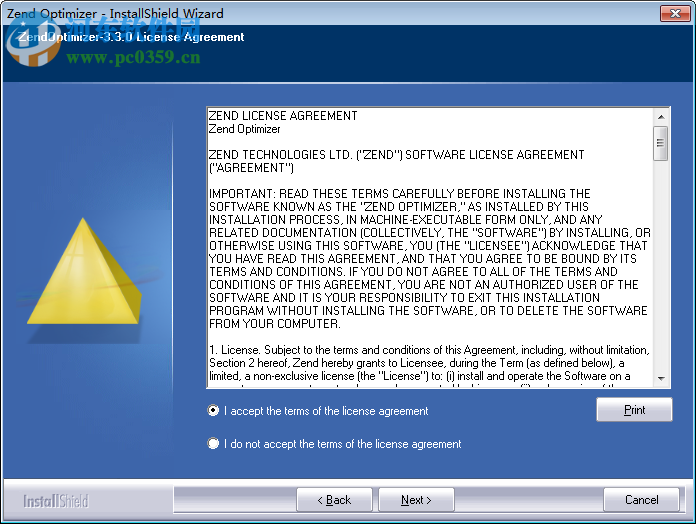
Task: Click the empty scrollbar track below thumb
Action: 661,266
